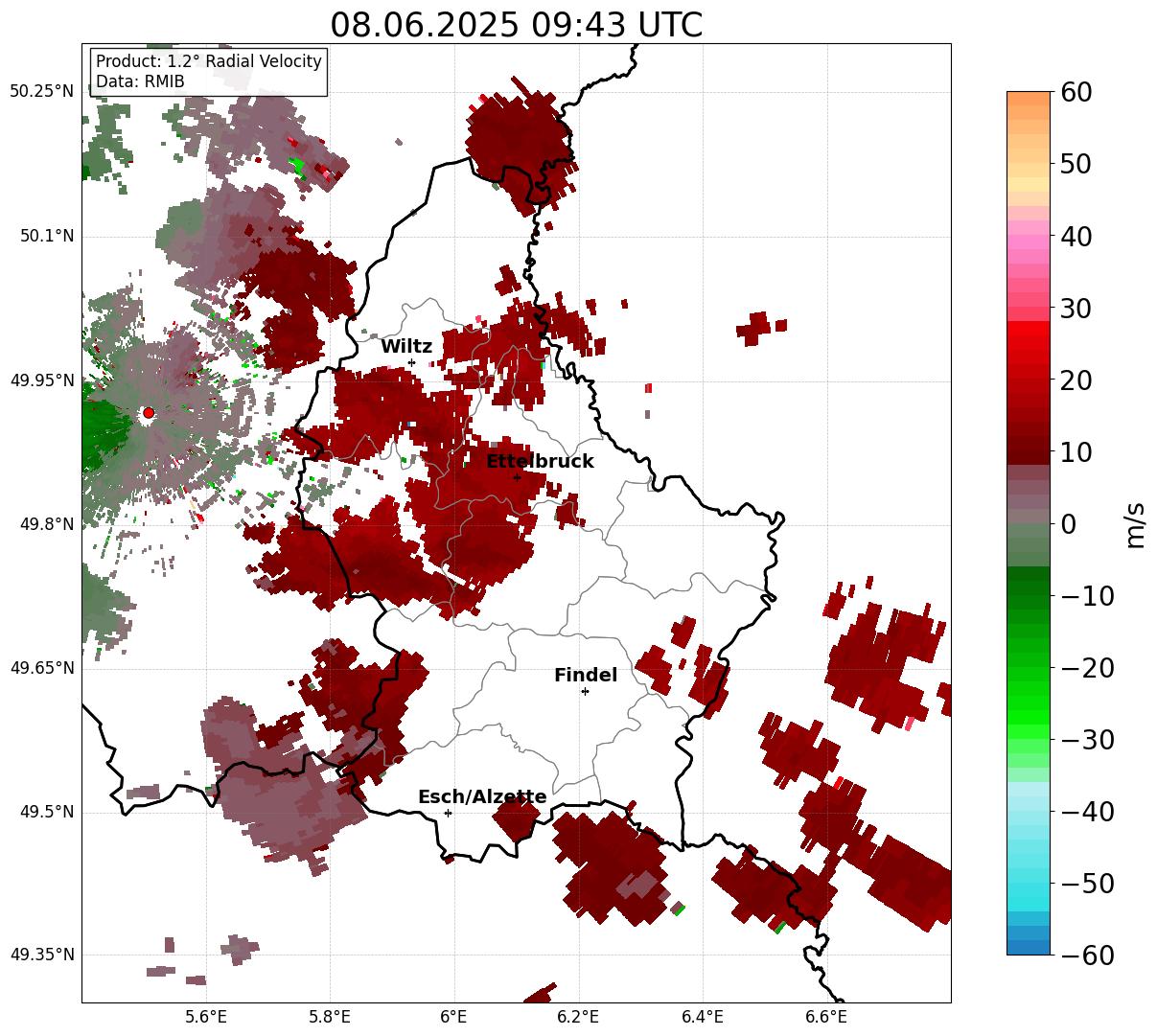Click the colorbar tick label −40
The width and height of the screenshot is (1157, 1036).
[1087, 812]
